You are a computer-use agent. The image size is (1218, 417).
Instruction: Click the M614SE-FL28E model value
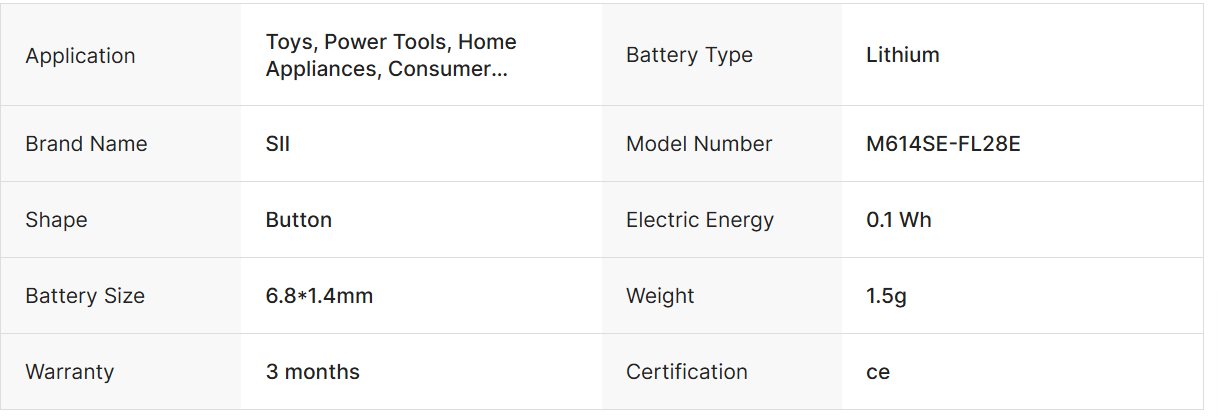click(943, 144)
